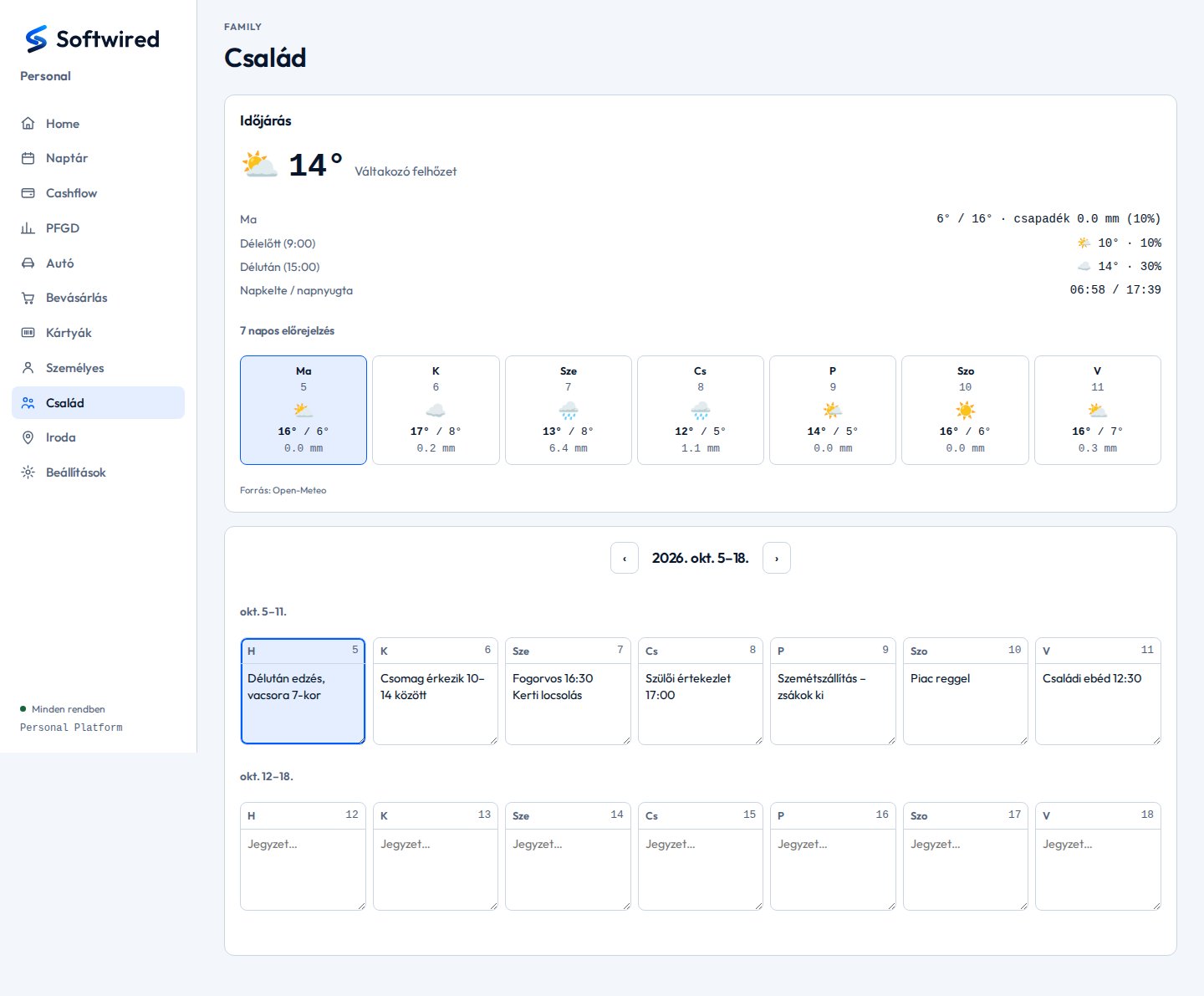
Task: Go to previous two-week period
Action: click(625, 558)
